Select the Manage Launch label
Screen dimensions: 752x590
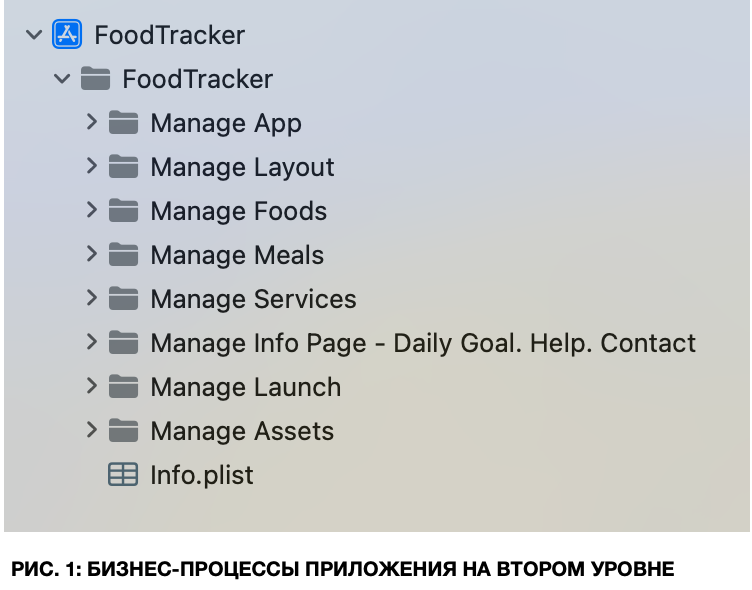point(245,387)
